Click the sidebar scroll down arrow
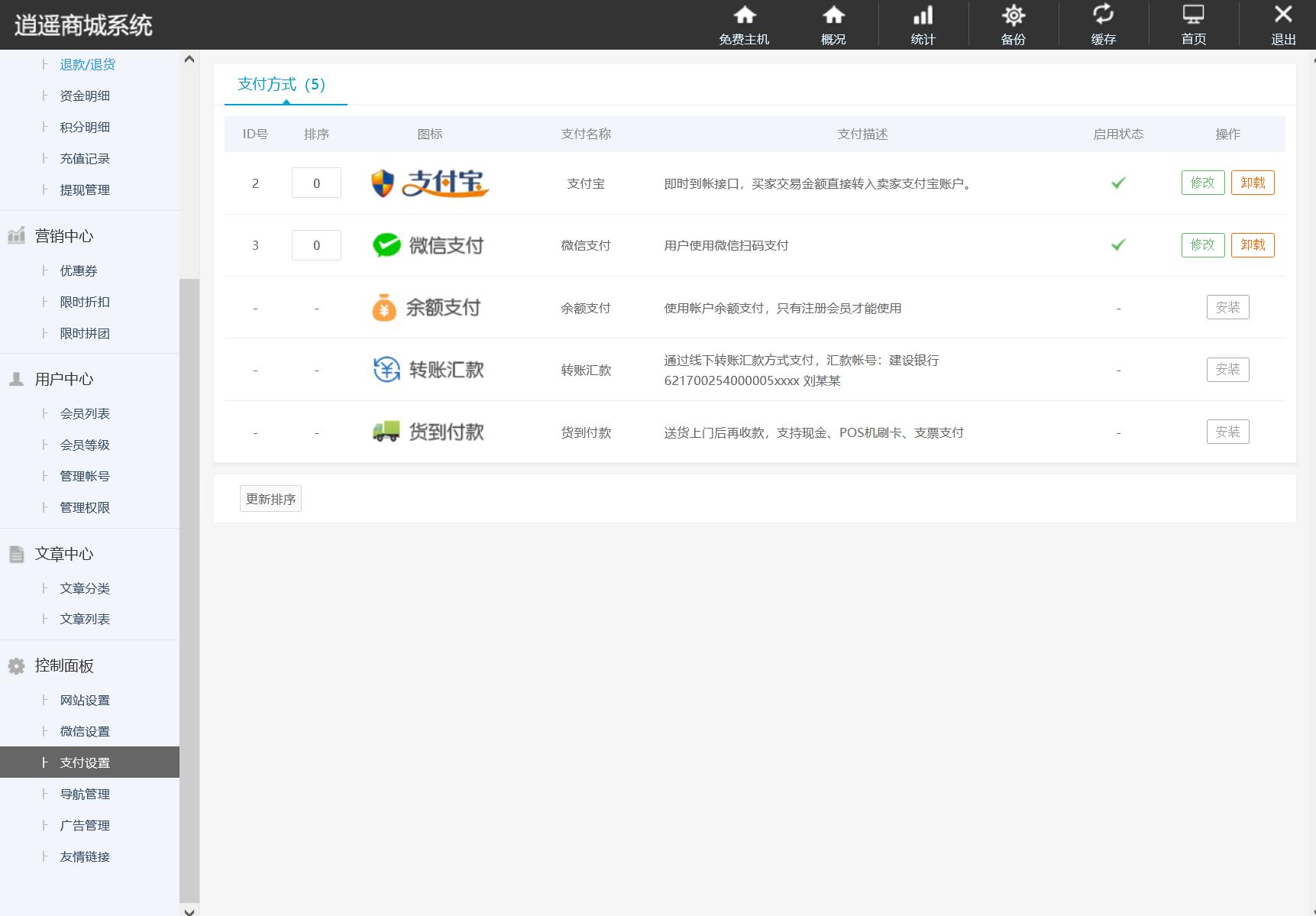The width and height of the screenshot is (1316, 916). tap(189, 911)
